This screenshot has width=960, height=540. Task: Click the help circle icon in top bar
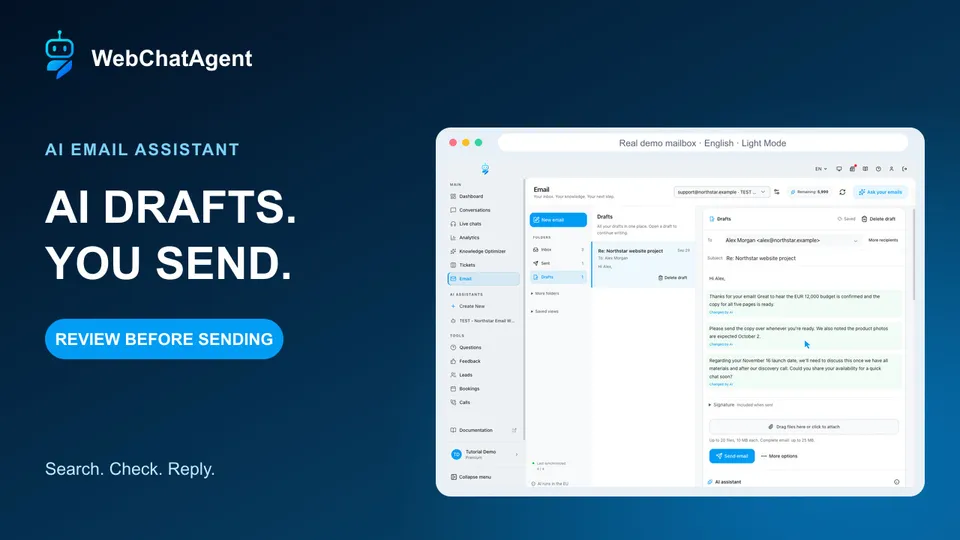tap(878, 169)
